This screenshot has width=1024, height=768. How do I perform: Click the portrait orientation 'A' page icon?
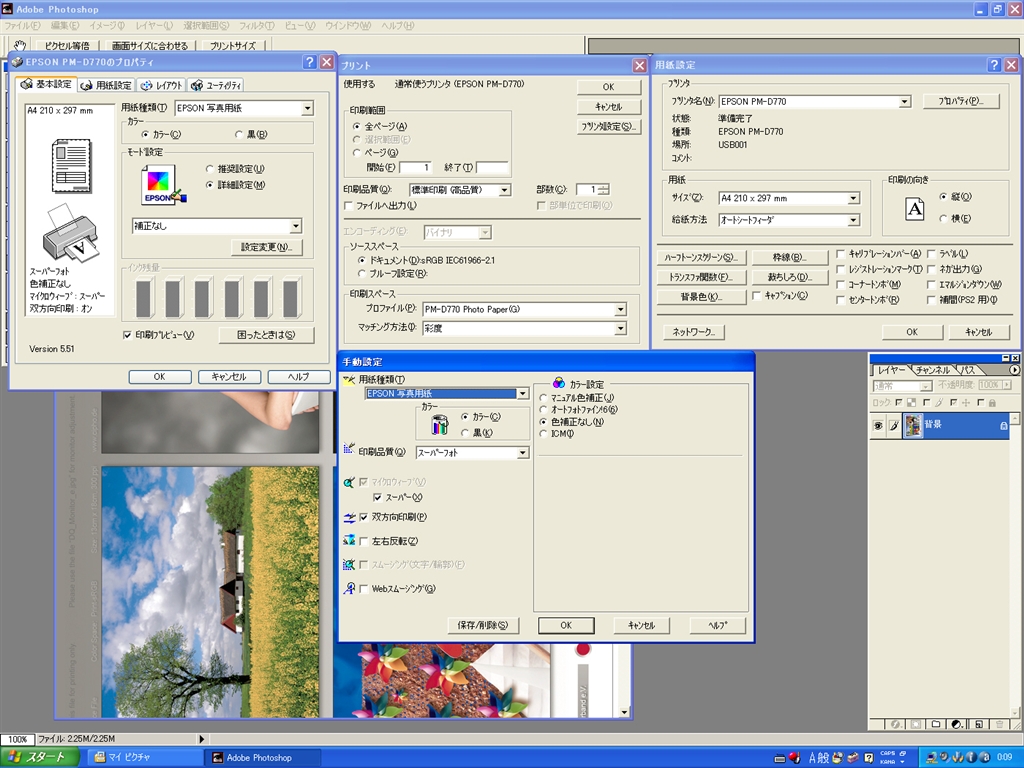point(915,208)
